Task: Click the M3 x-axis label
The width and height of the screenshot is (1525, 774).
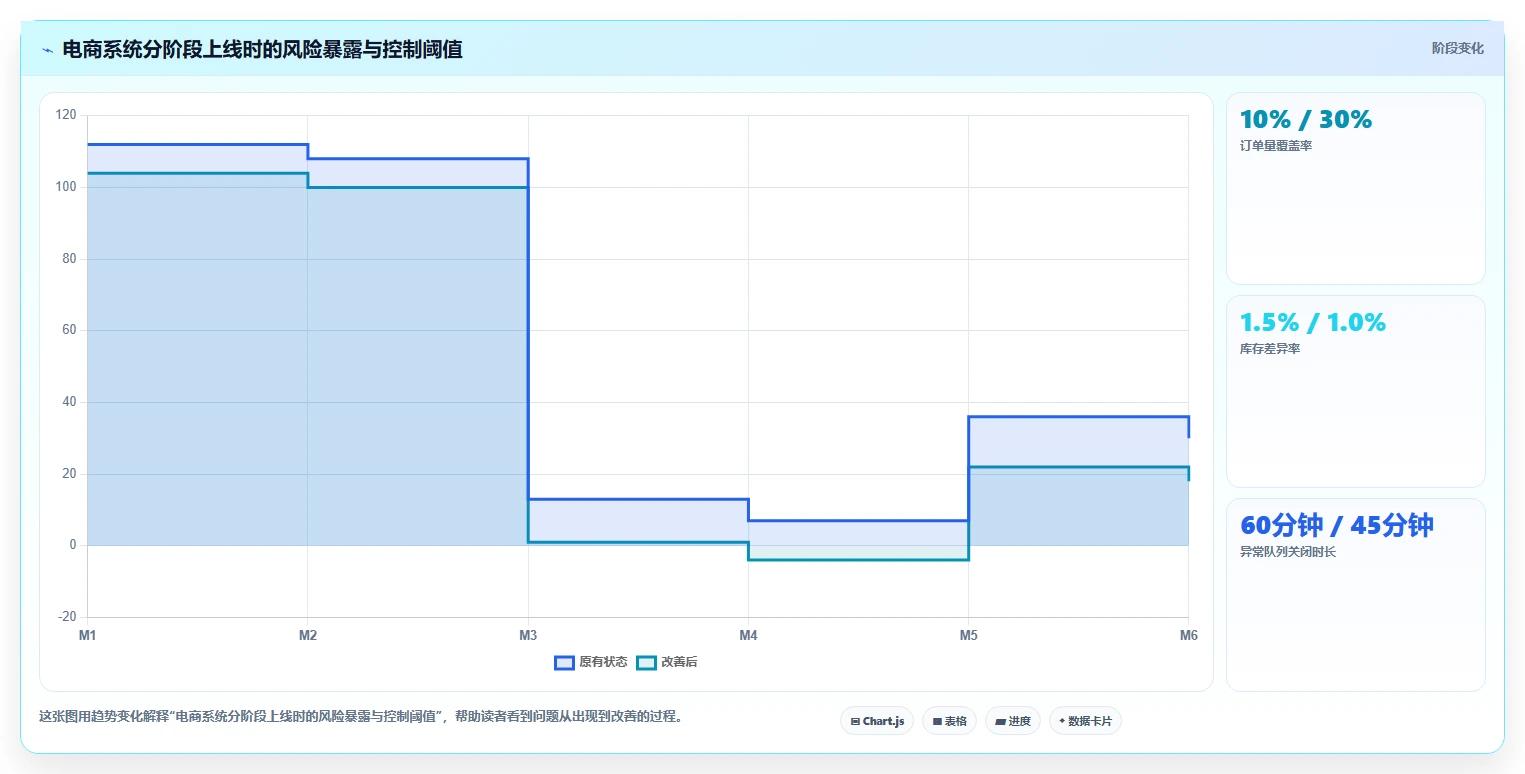Action: tap(528, 635)
